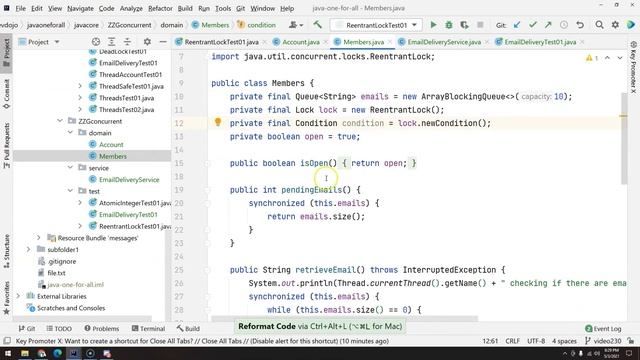Toggle Structure side panel

tap(7, 251)
